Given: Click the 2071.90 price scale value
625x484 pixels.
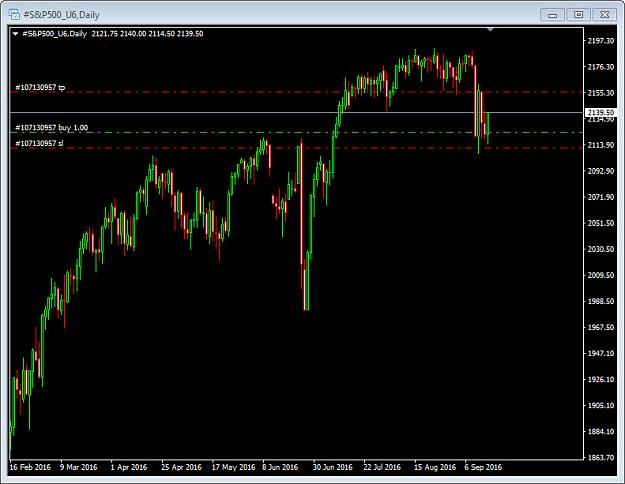Looking at the screenshot, I should click(x=601, y=197).
